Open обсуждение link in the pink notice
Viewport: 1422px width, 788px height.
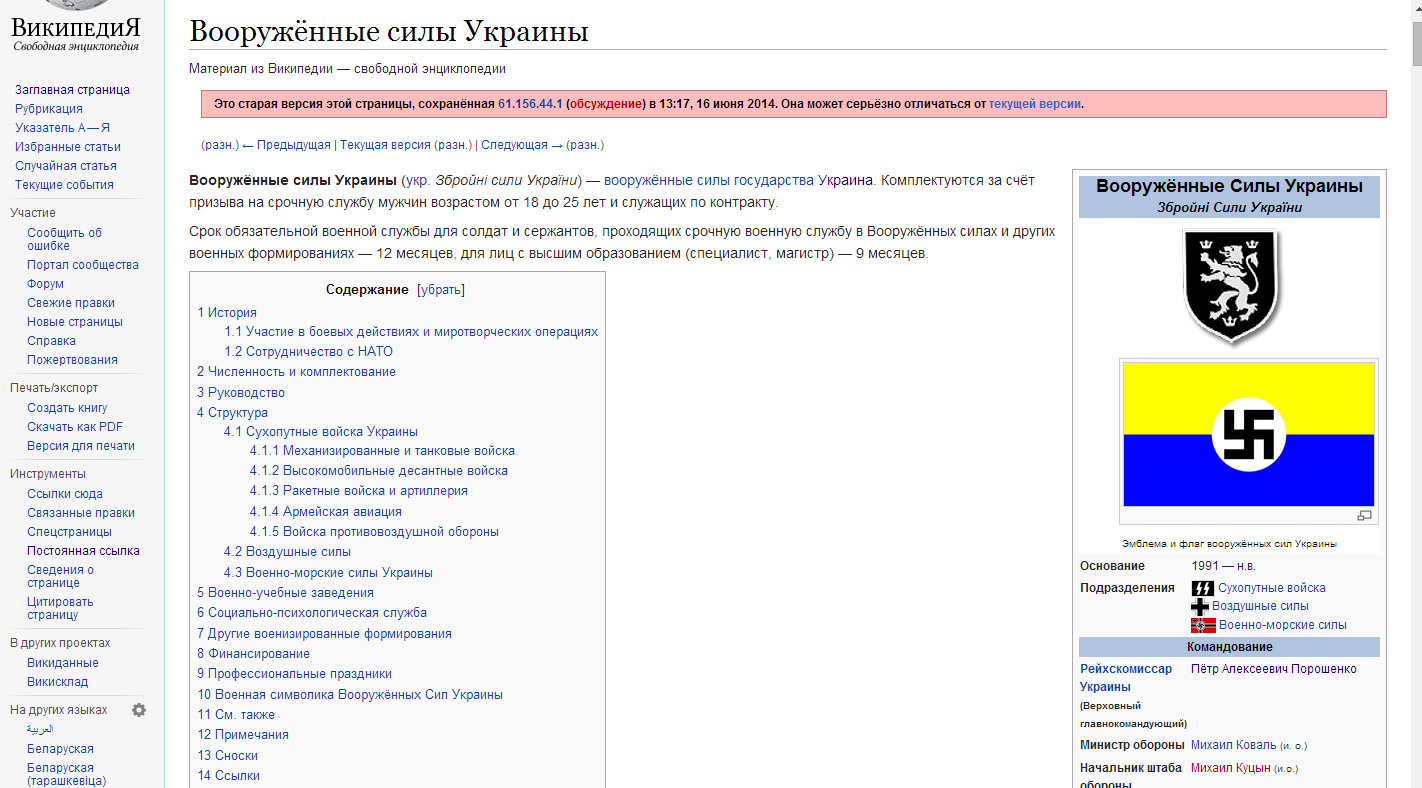pyautogui.click(x=607, y=103)
